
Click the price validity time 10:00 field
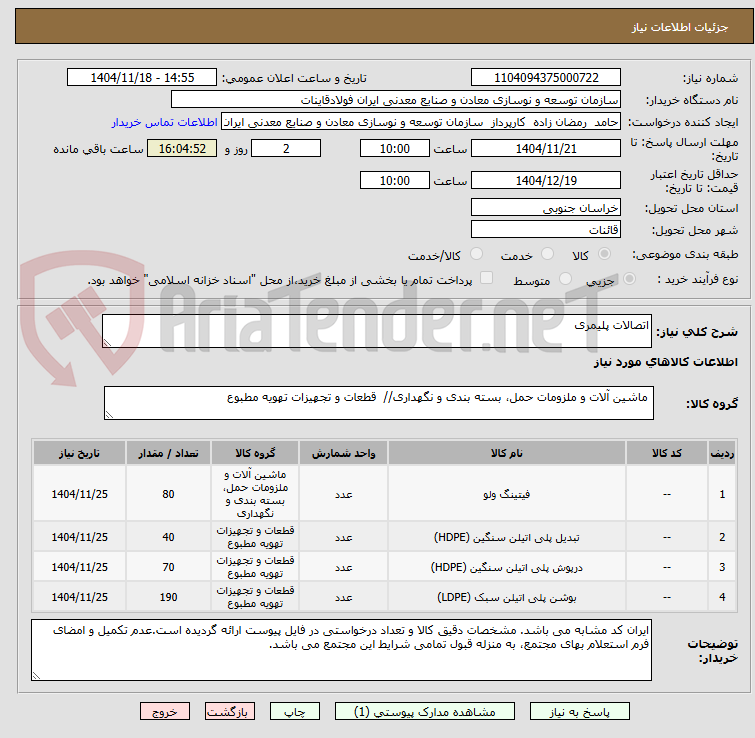click(394, 181)
